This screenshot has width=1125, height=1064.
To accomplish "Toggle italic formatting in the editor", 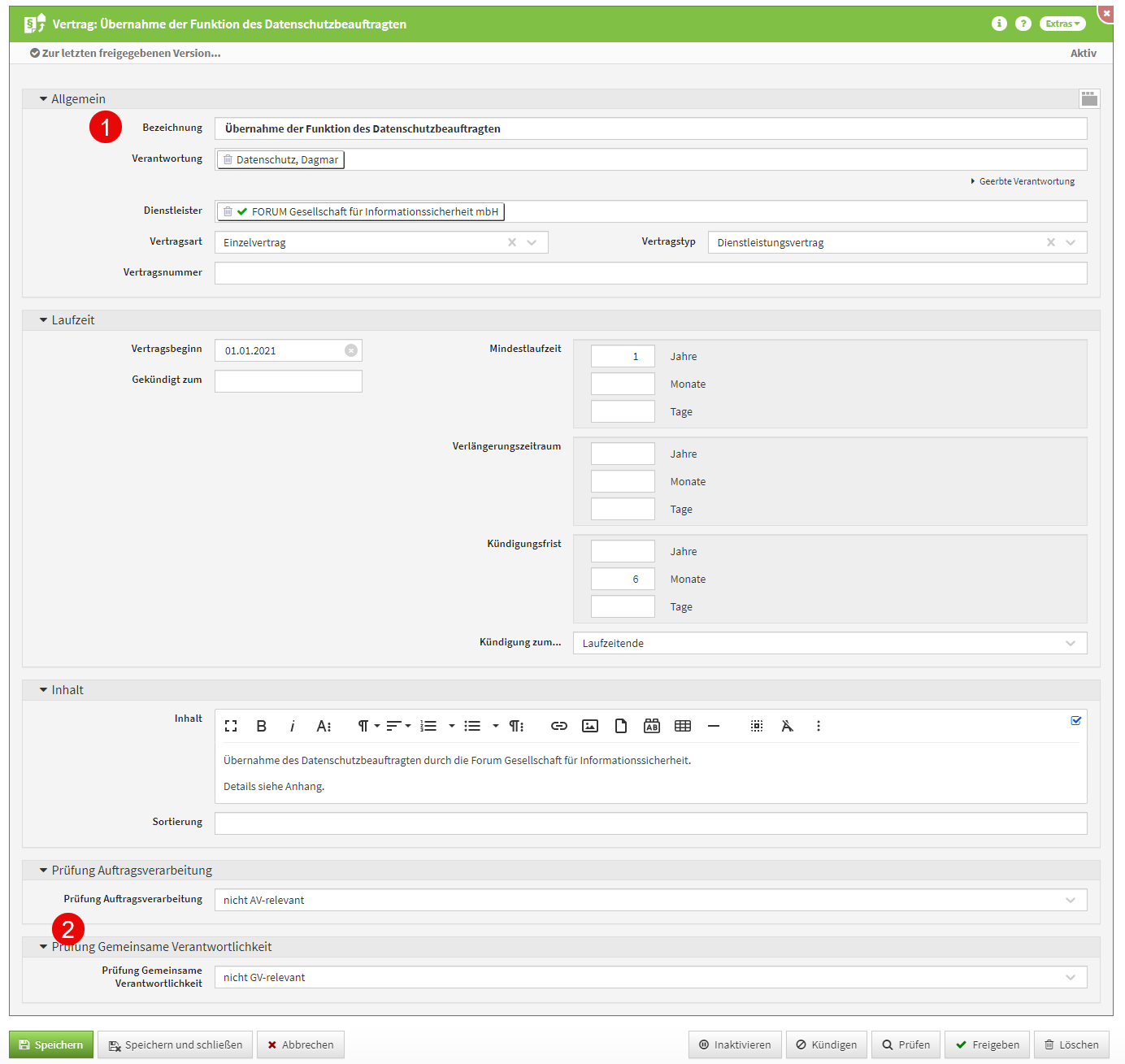I will [292, 726].
